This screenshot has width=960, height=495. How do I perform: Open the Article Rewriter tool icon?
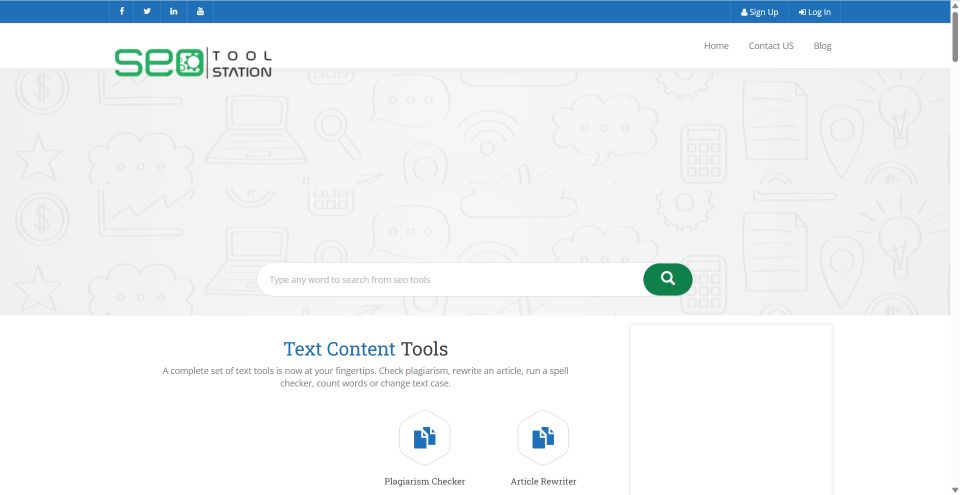pos(543,438)
